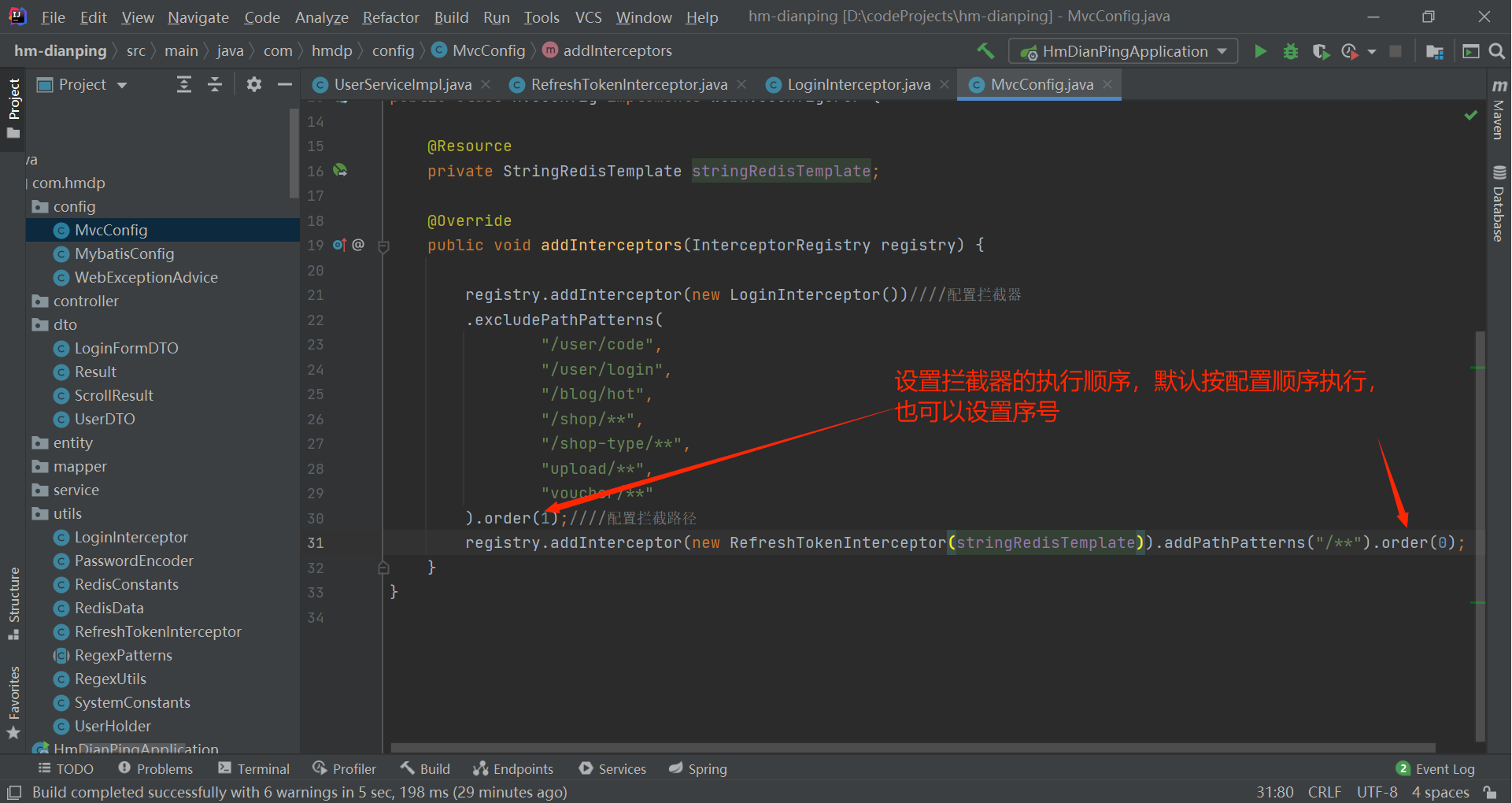Open Project panel settings gear

[253, 84]
